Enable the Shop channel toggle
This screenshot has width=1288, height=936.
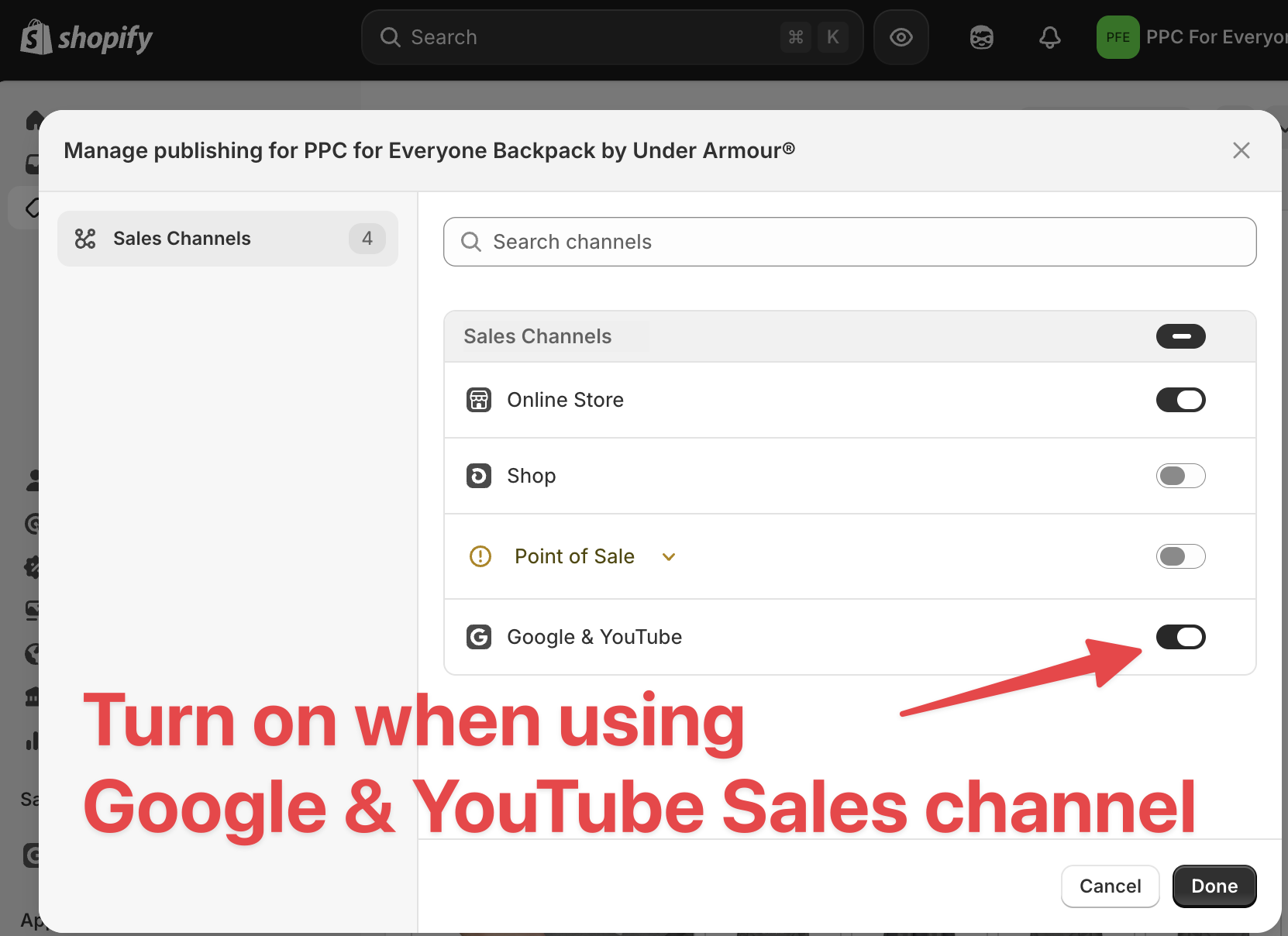[1181, 476]
